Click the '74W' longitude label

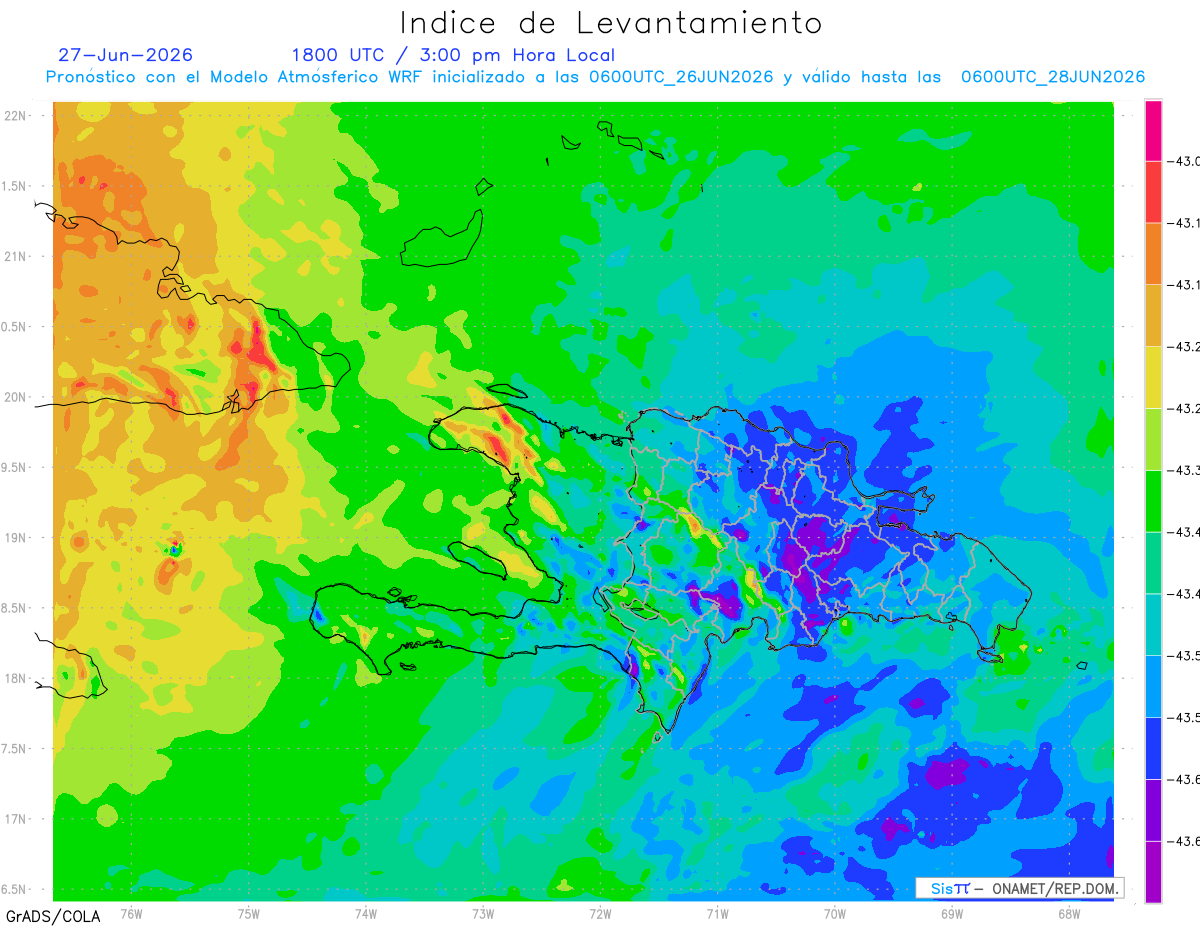pyautogui.click(x=366, y=912)
